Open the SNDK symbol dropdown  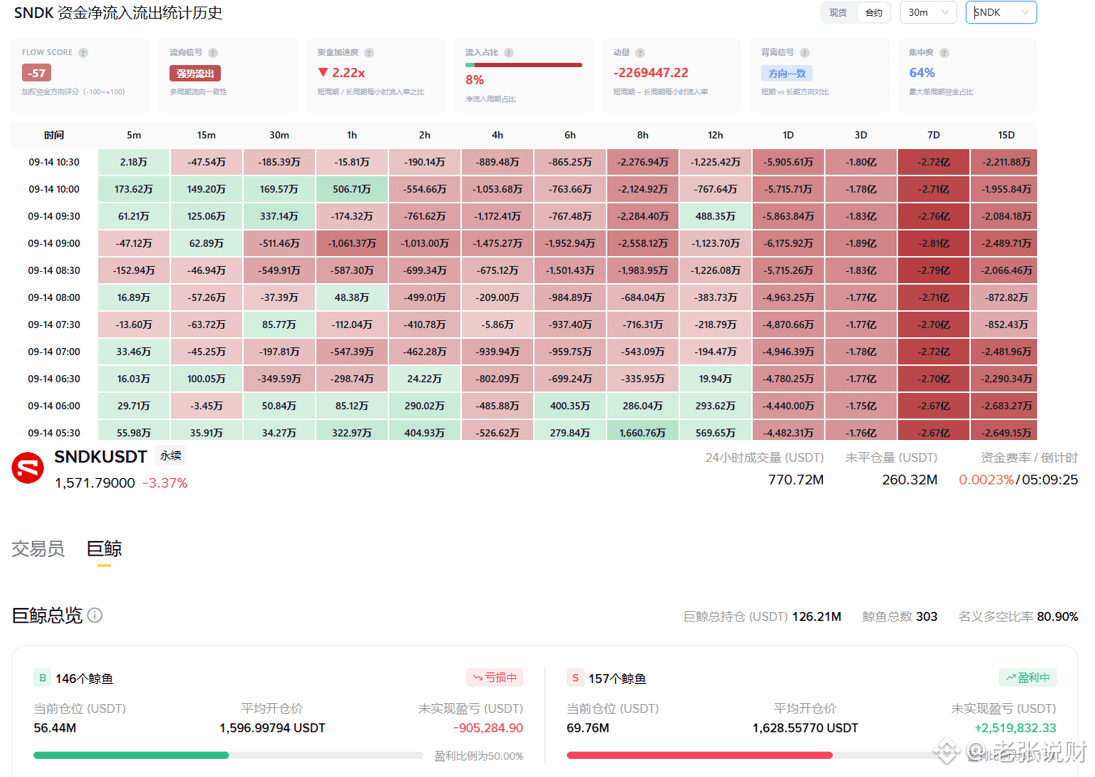1001,13
